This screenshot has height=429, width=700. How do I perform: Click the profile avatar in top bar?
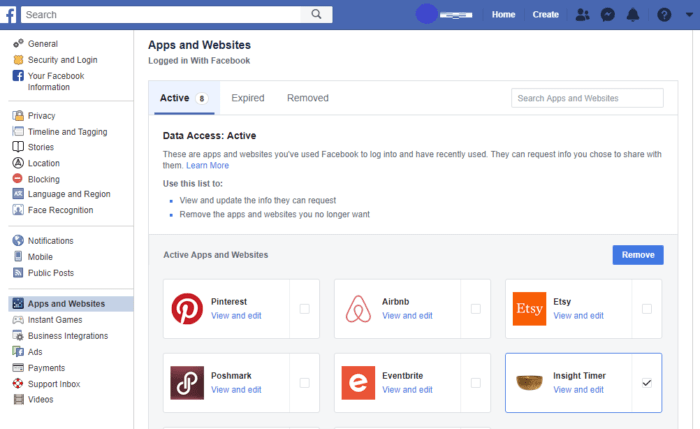tap(426, 14)
